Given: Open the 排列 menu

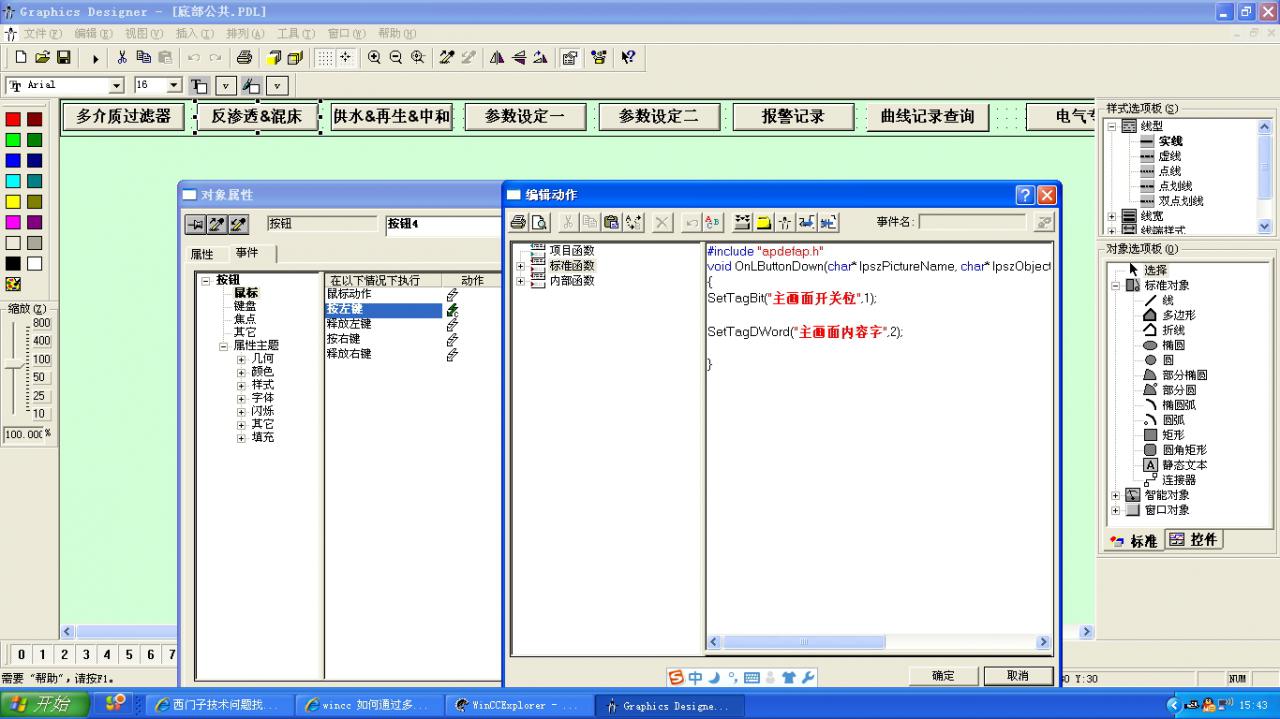Looking at the screenshot, I should [x=246, y=33].
